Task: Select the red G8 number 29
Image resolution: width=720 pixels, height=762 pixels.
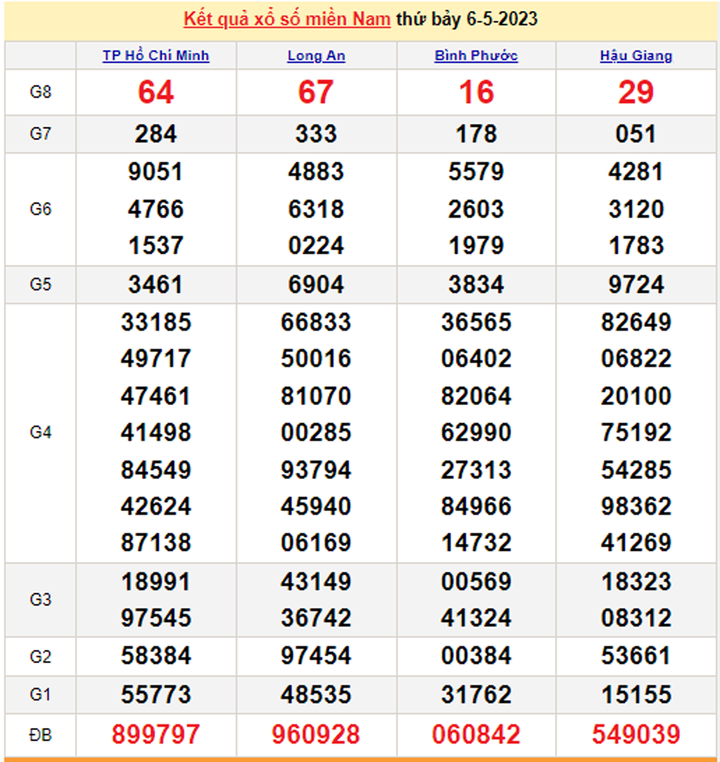Action: (636, 92)
